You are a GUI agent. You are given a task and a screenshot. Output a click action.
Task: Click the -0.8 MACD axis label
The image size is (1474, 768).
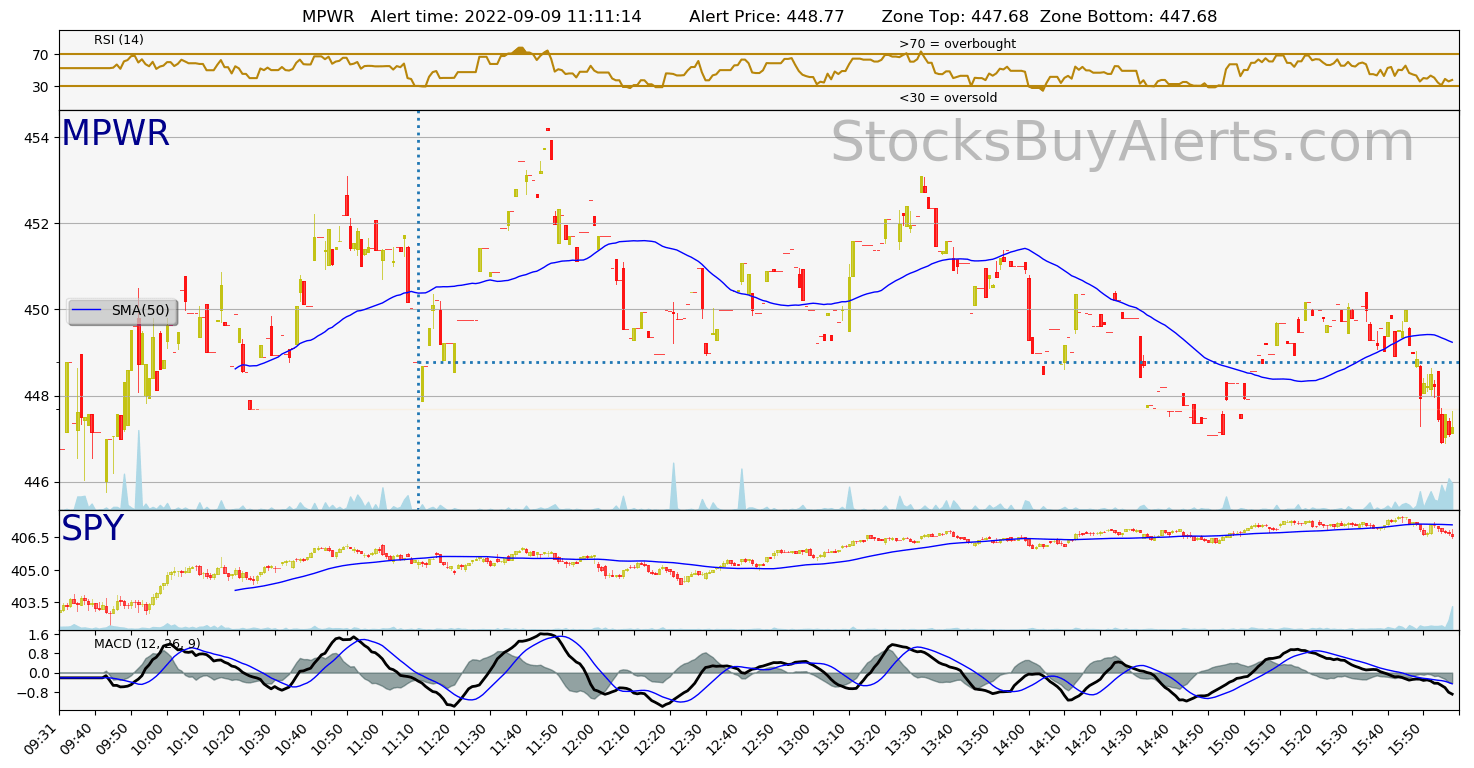click(35, 692)
